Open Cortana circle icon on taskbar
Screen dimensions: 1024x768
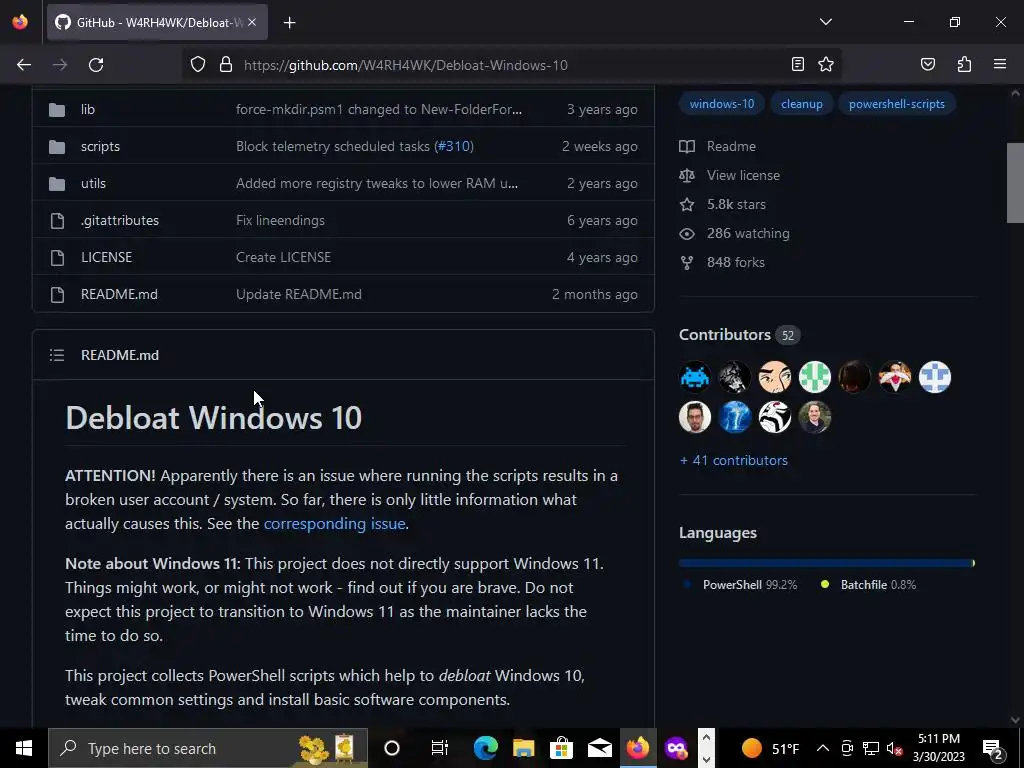[392, 748]
